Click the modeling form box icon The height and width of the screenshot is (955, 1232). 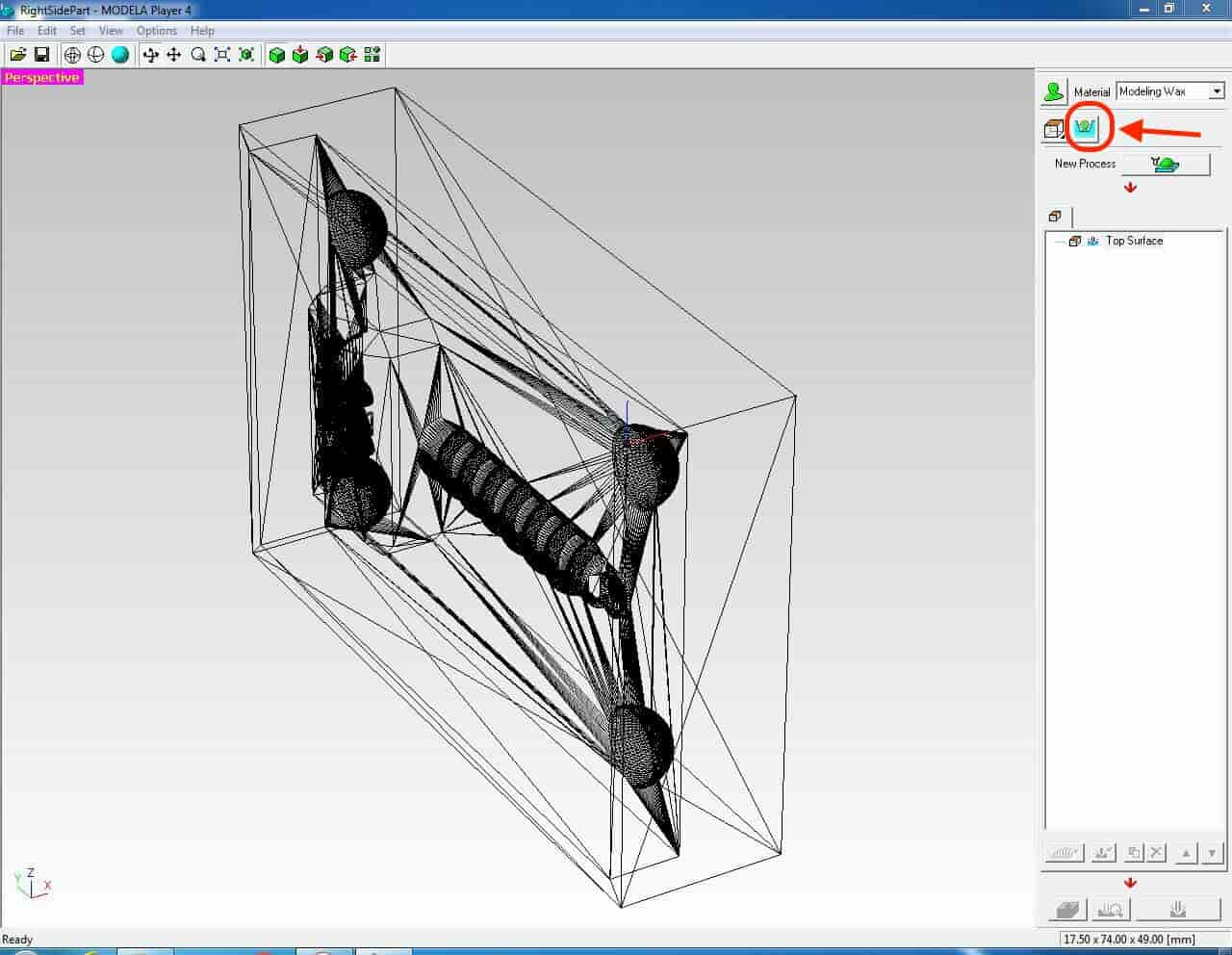1055,128
